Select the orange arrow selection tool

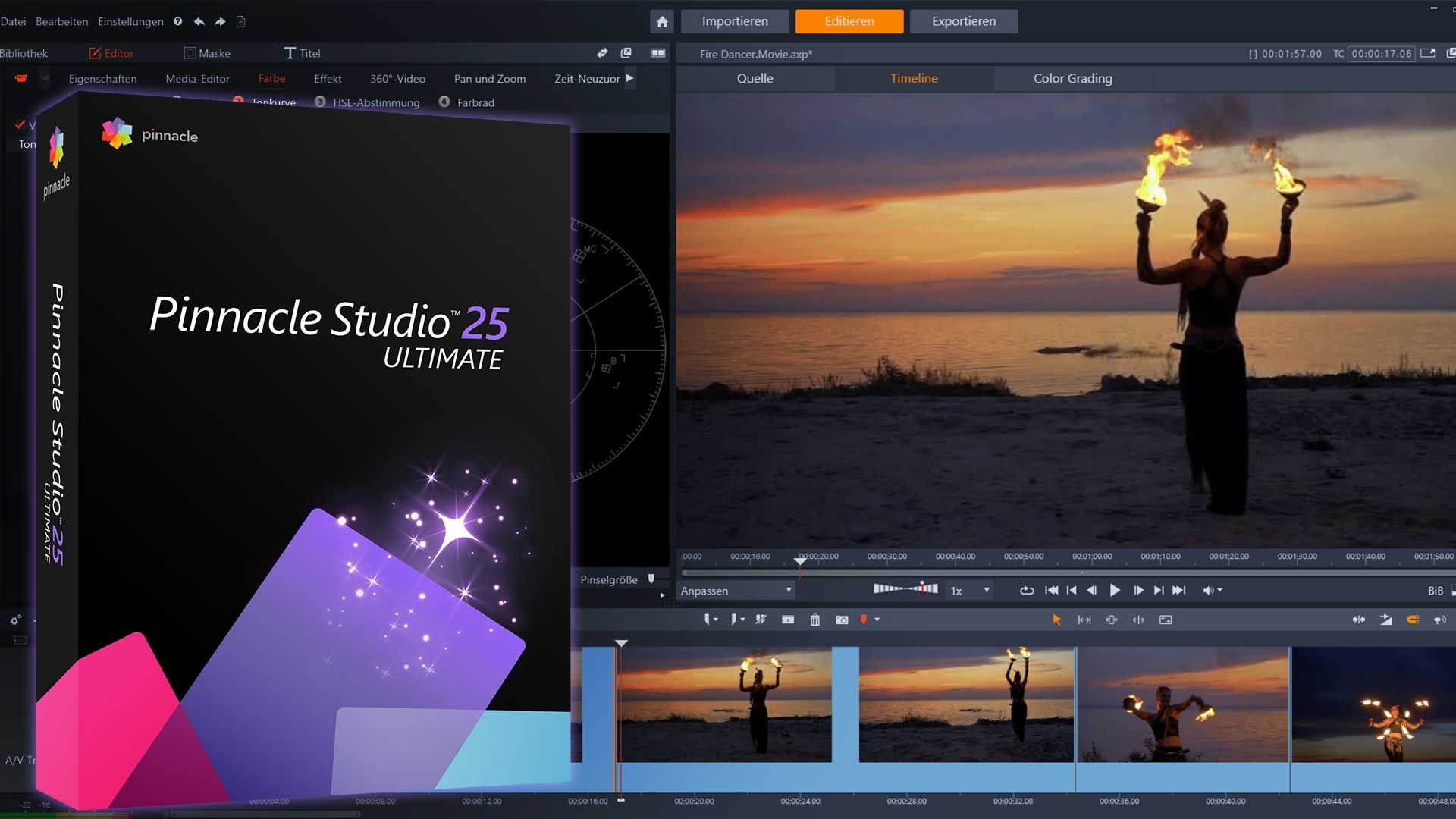coord(1056,620)
